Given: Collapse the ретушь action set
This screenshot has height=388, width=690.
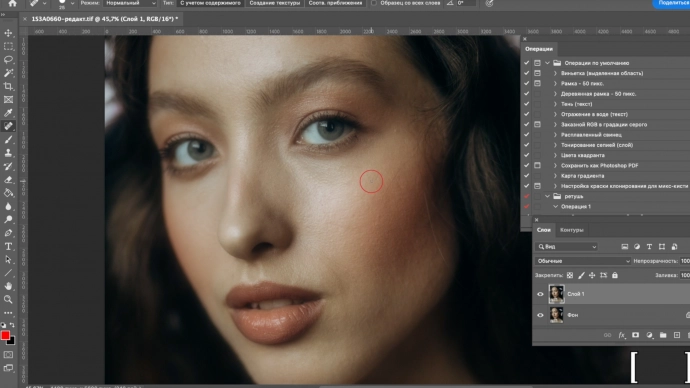Looking at the screenshot, I should pyautogui.click(x=547, y=196).
